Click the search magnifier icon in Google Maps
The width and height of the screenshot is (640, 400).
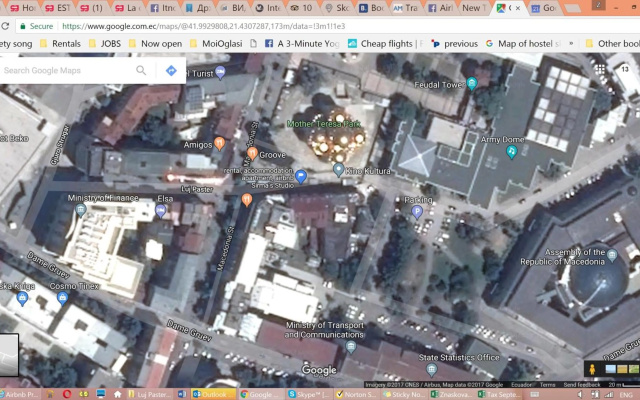click(x=141, y=70)
